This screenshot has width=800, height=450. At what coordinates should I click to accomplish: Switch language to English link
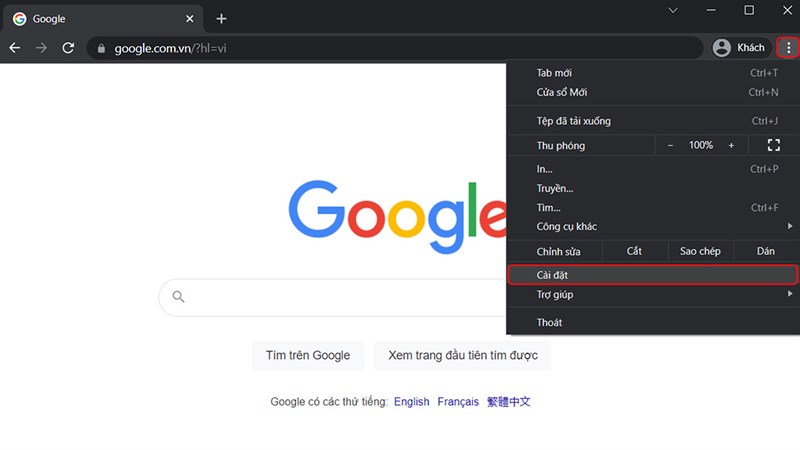tap(411, 402)
